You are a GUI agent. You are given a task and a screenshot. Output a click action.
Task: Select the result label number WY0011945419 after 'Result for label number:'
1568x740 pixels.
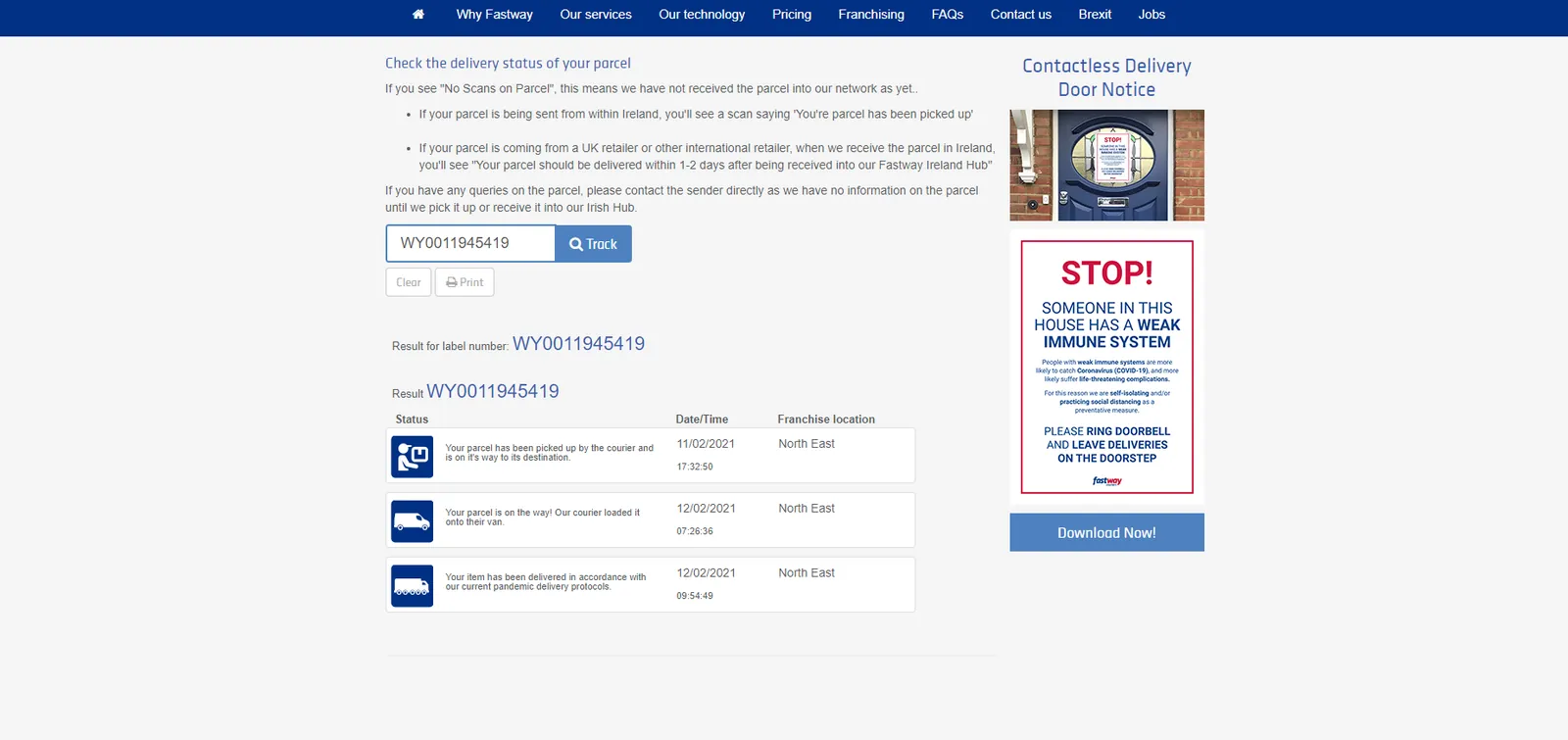tap(578, 344)
